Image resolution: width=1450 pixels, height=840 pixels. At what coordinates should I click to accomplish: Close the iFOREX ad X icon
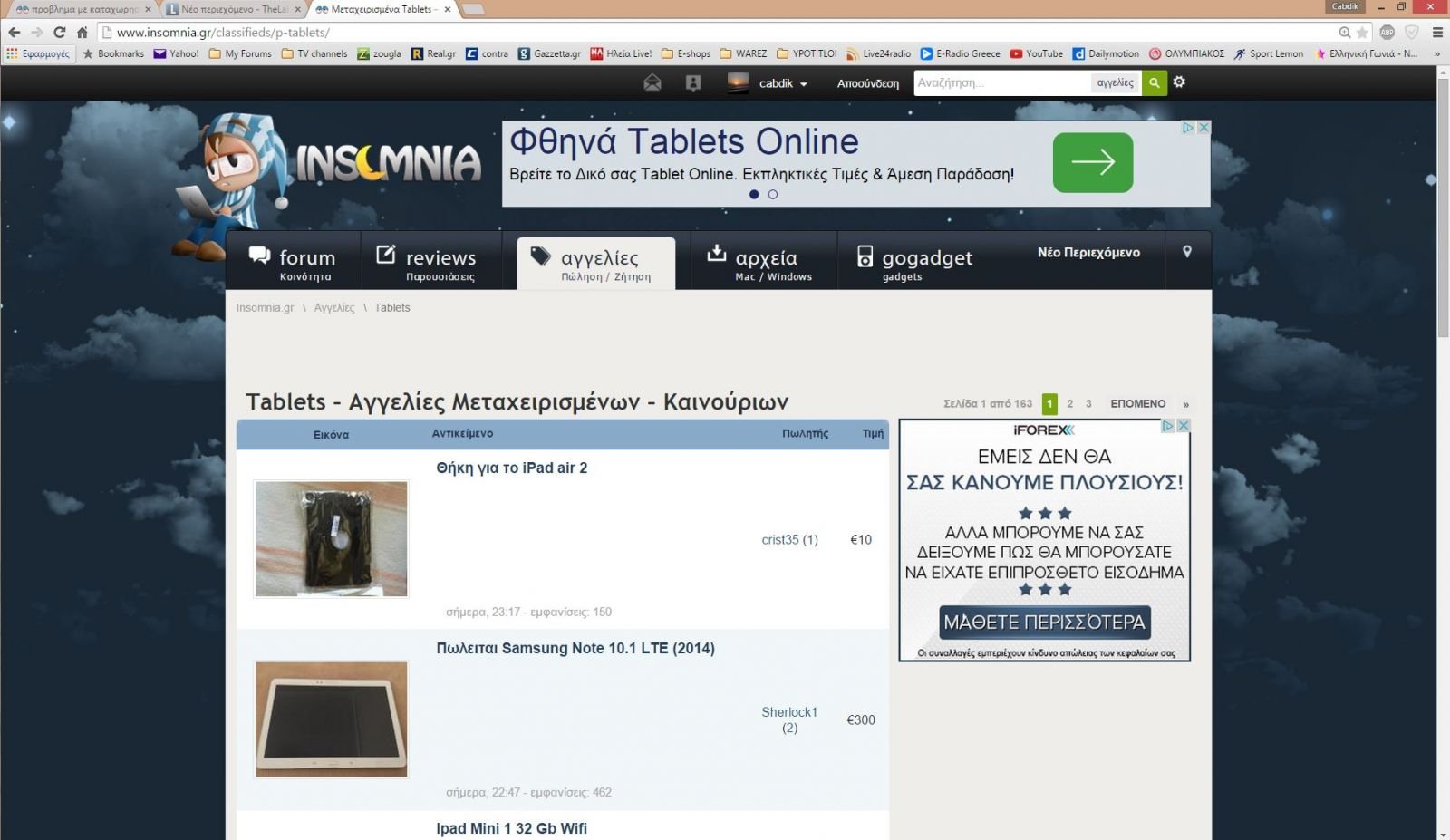(x=1183, y=426)
